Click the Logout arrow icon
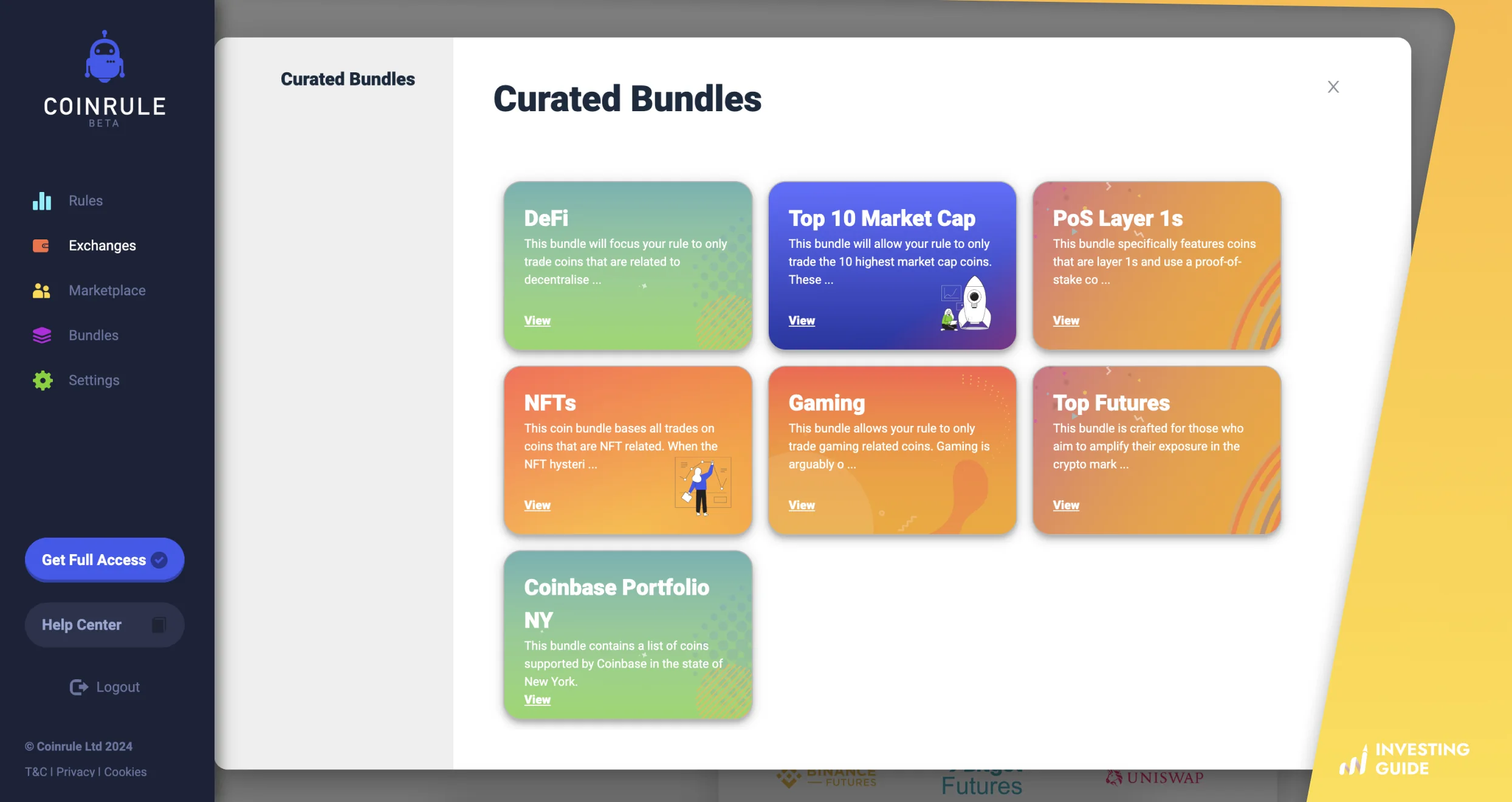 point(78,687)
